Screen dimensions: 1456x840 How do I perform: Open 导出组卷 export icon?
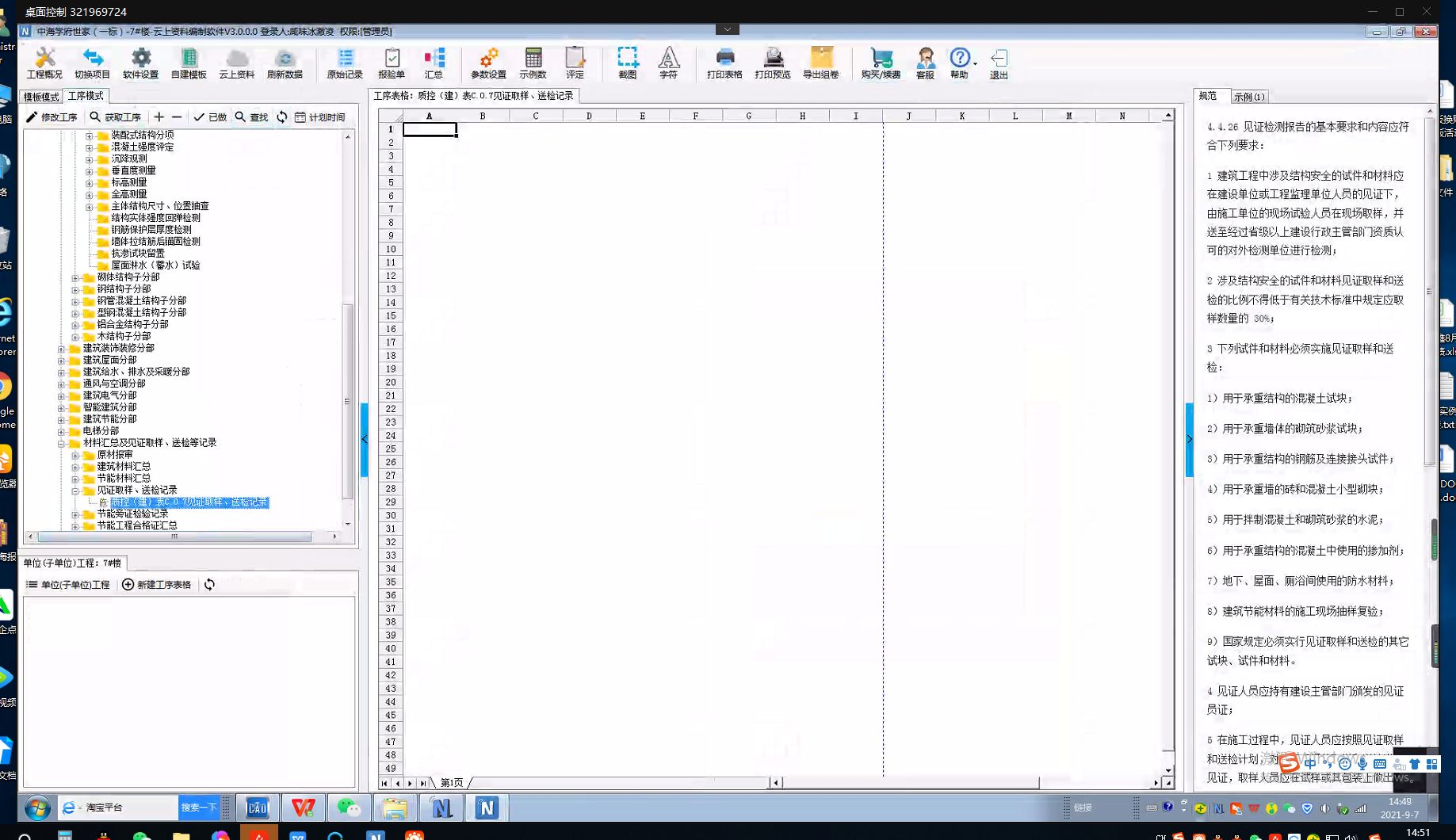click(820, 63)
